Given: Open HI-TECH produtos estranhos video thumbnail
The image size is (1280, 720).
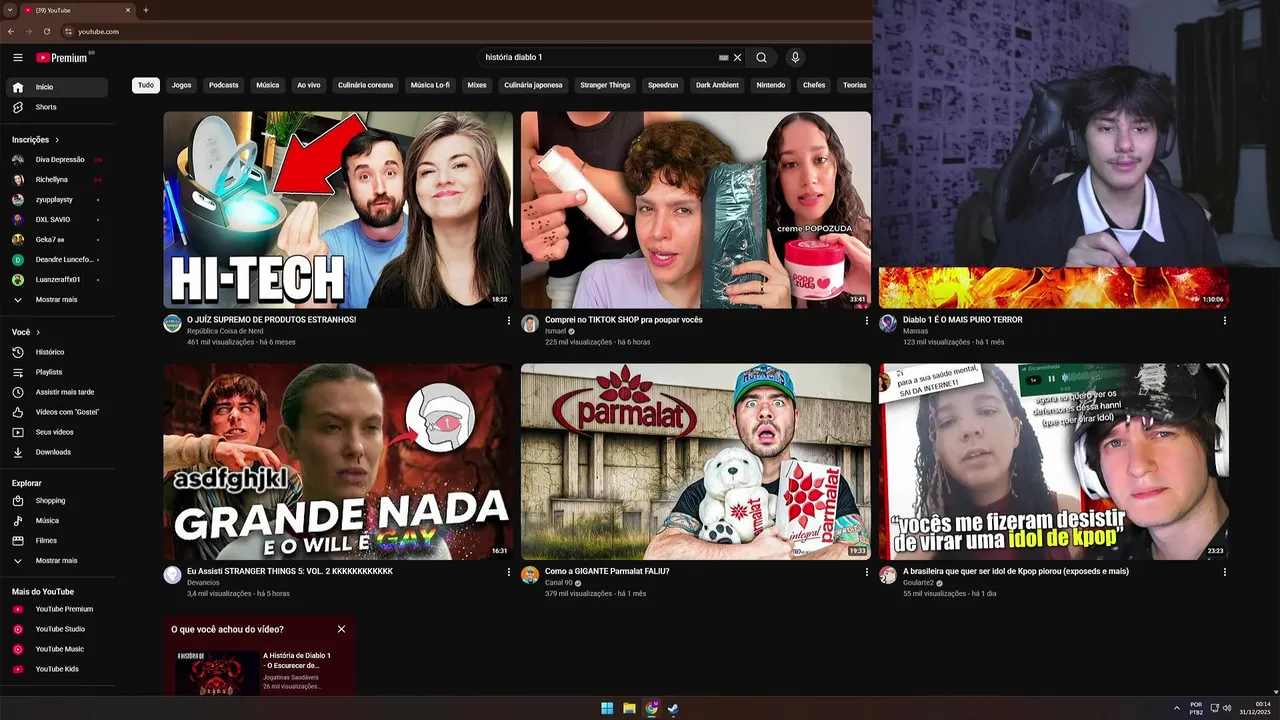Looking at the screenshot, I should 338,209.
